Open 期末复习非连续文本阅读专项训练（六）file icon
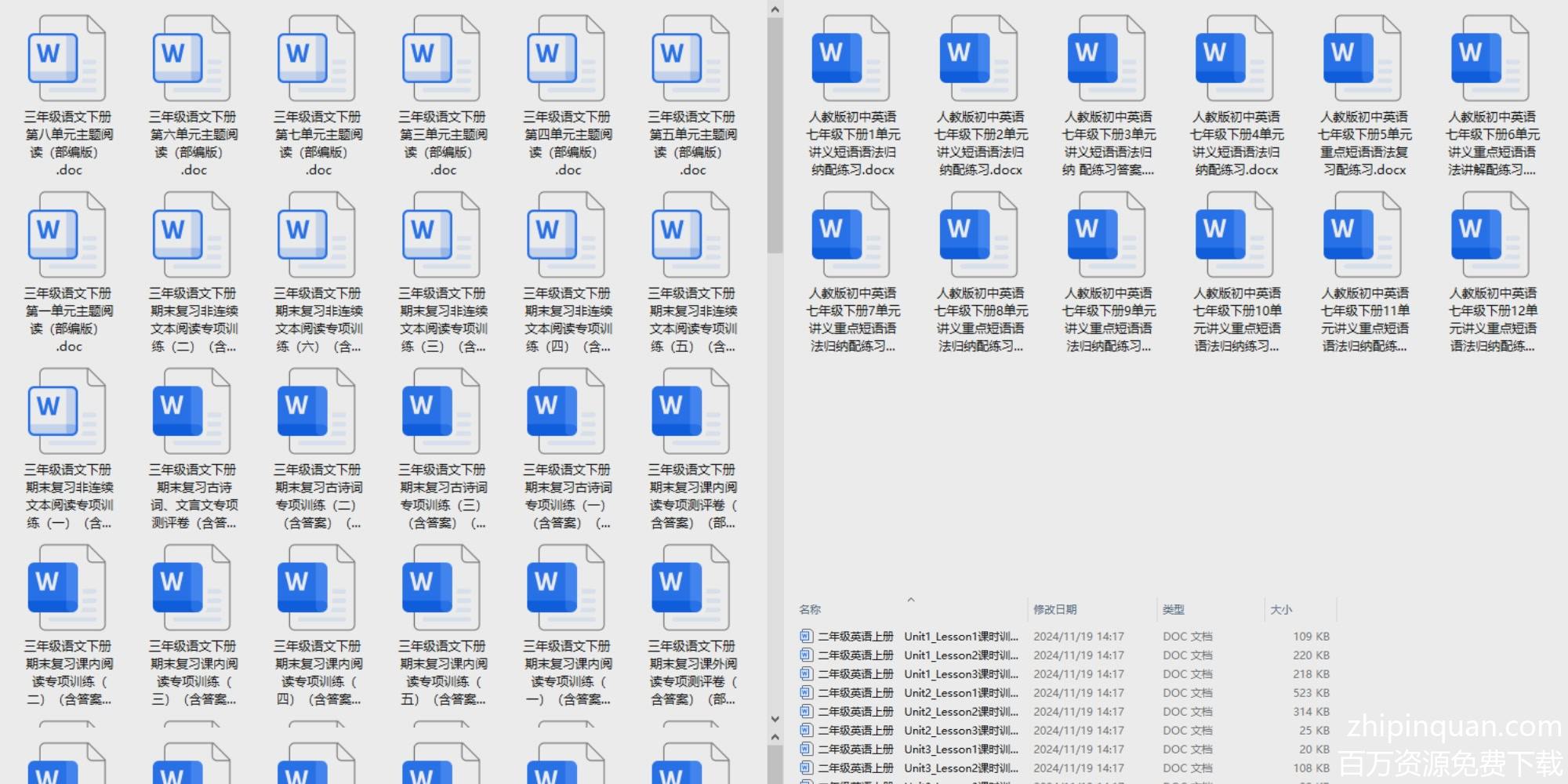 pos(316,235)
